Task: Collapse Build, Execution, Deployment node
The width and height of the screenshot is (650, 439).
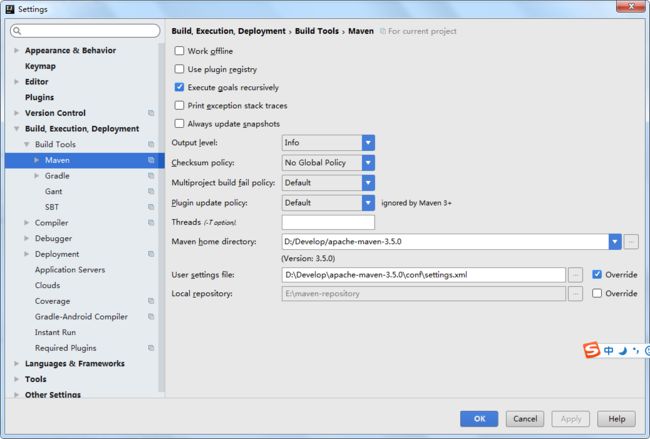Action: coord(17,129)
